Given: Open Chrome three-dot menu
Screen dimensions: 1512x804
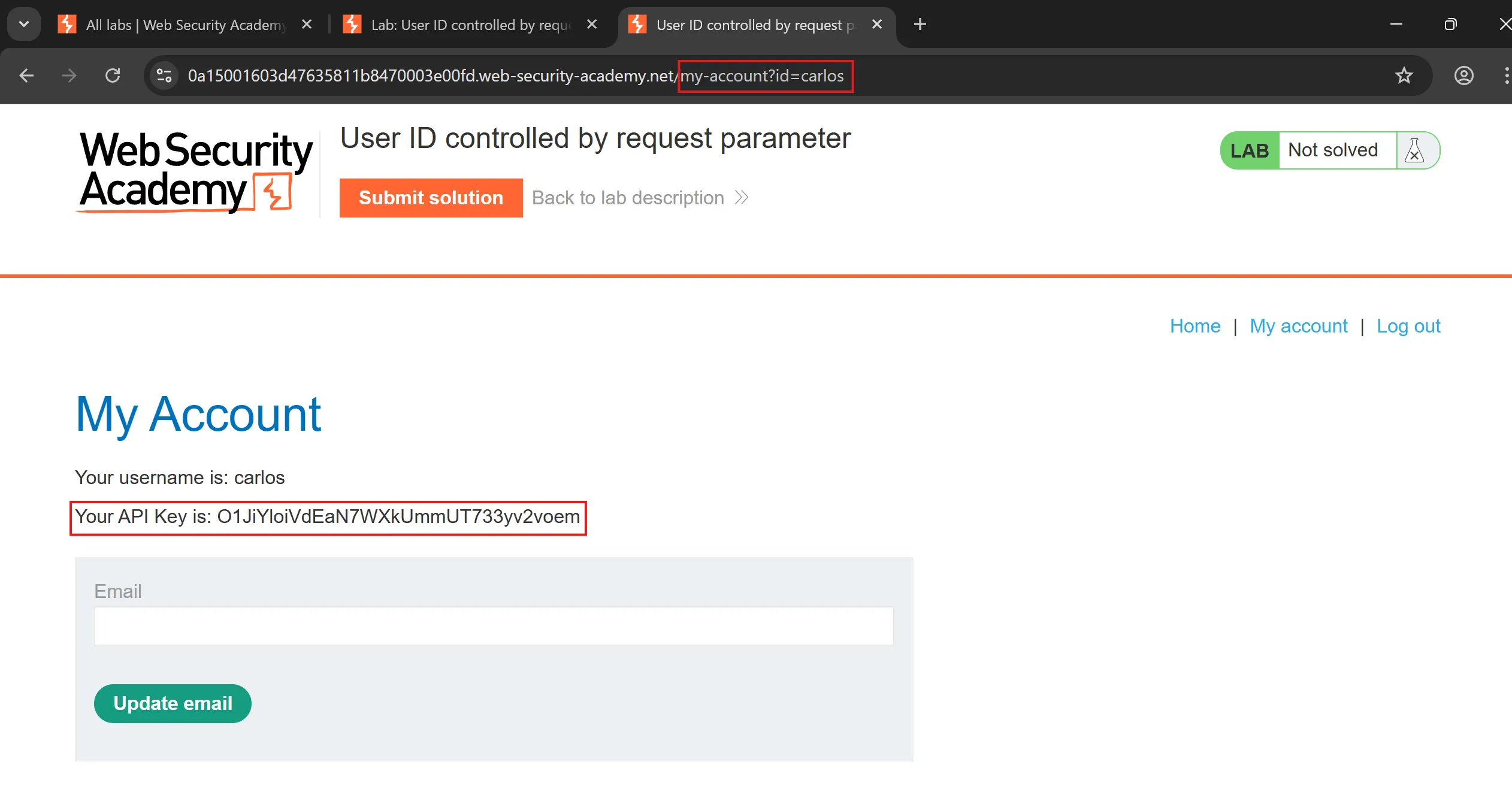Looking at the screenshot, I should [x=1505, y=75].
